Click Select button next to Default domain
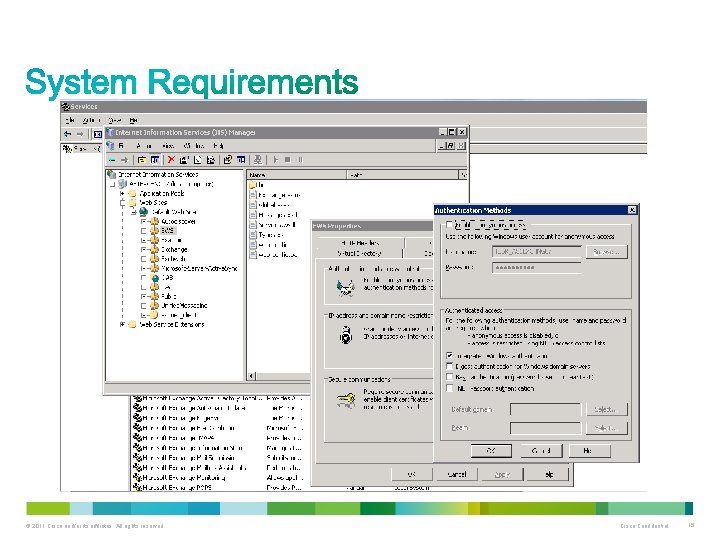The image size is (720, 540). (607, 409)
